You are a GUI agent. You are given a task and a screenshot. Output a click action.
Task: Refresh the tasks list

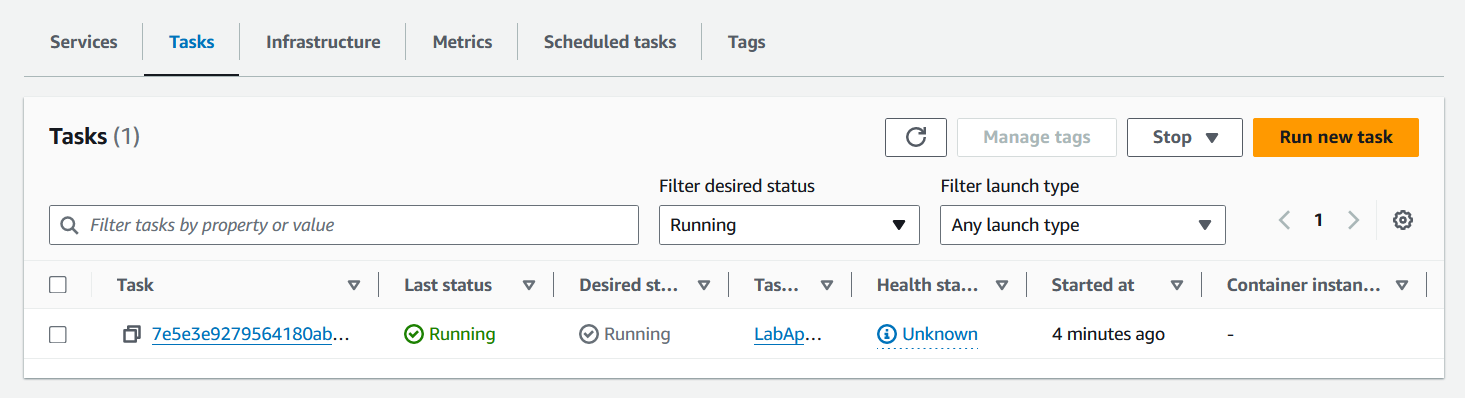(916, 137)
